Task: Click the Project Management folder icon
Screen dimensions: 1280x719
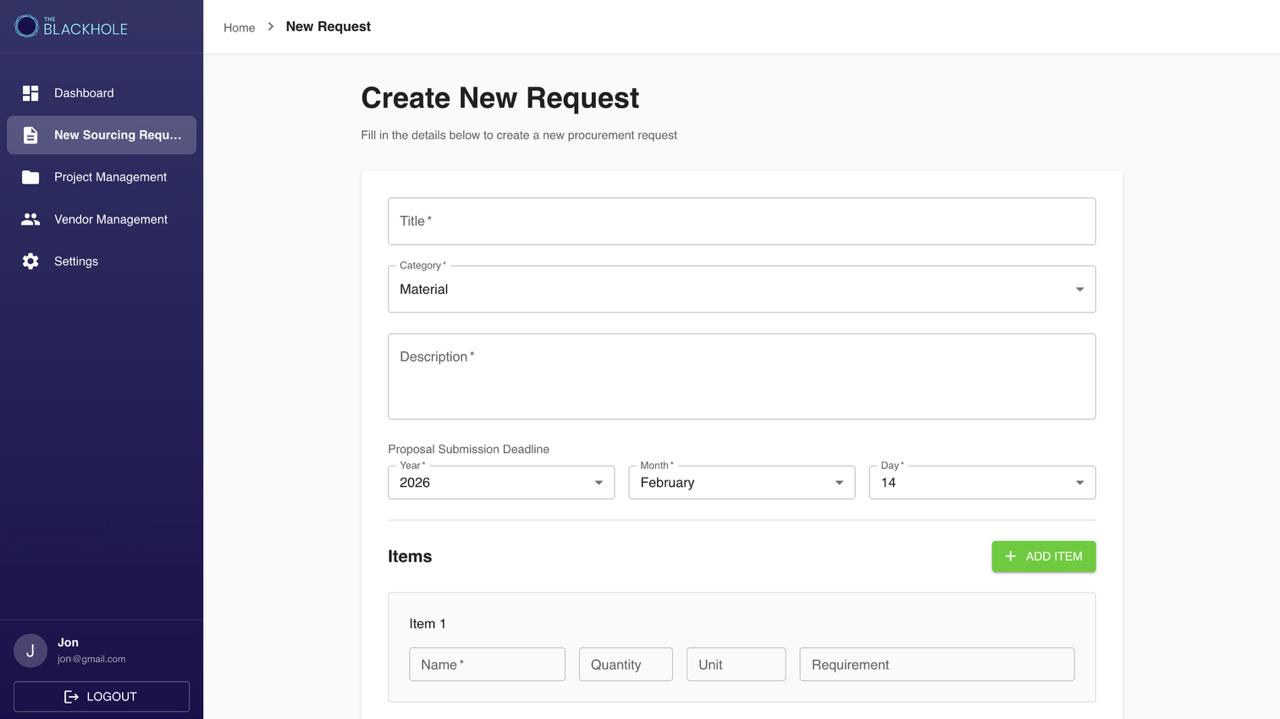Action: click(31, 177)
